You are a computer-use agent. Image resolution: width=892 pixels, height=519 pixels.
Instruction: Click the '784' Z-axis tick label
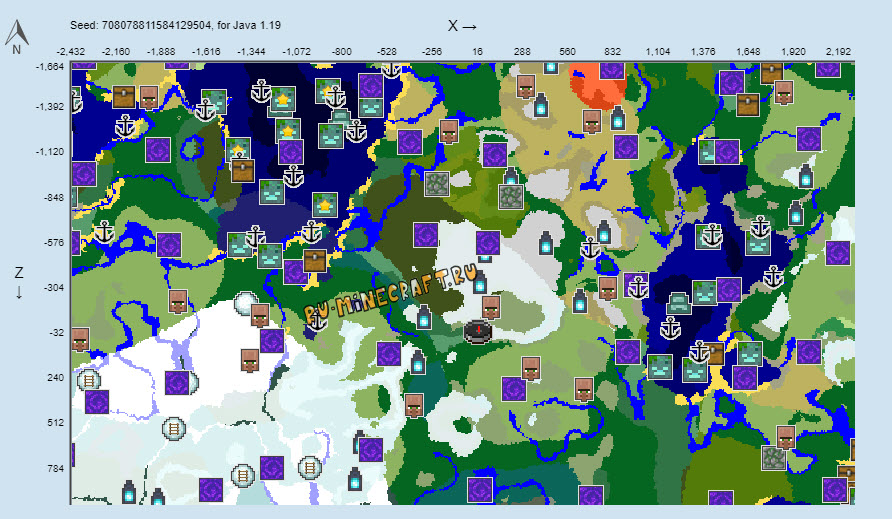point(56,468)
